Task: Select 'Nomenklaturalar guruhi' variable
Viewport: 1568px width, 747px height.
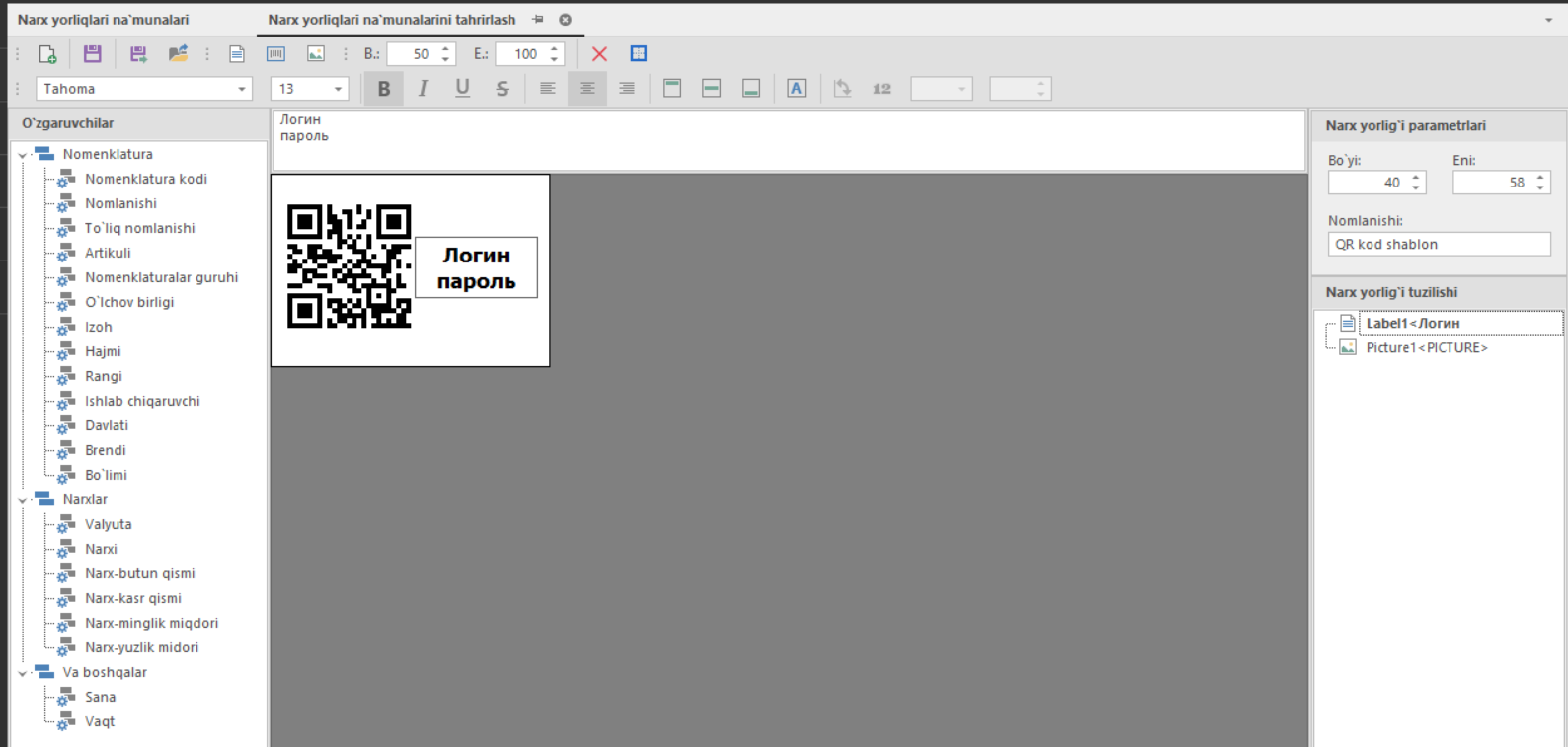Action: [162, 277]
